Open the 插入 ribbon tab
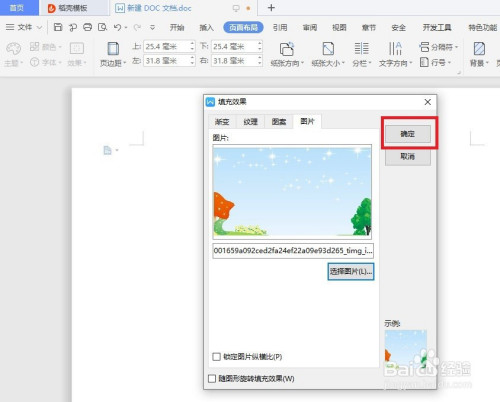This screenshot has width=500, height=402. 206,27
